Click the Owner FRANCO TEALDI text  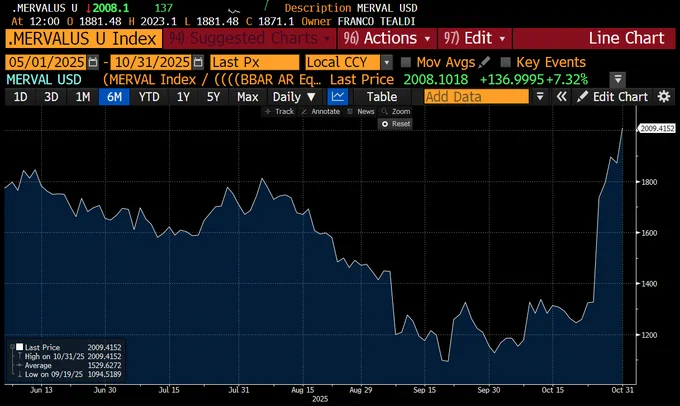[358, 21]
